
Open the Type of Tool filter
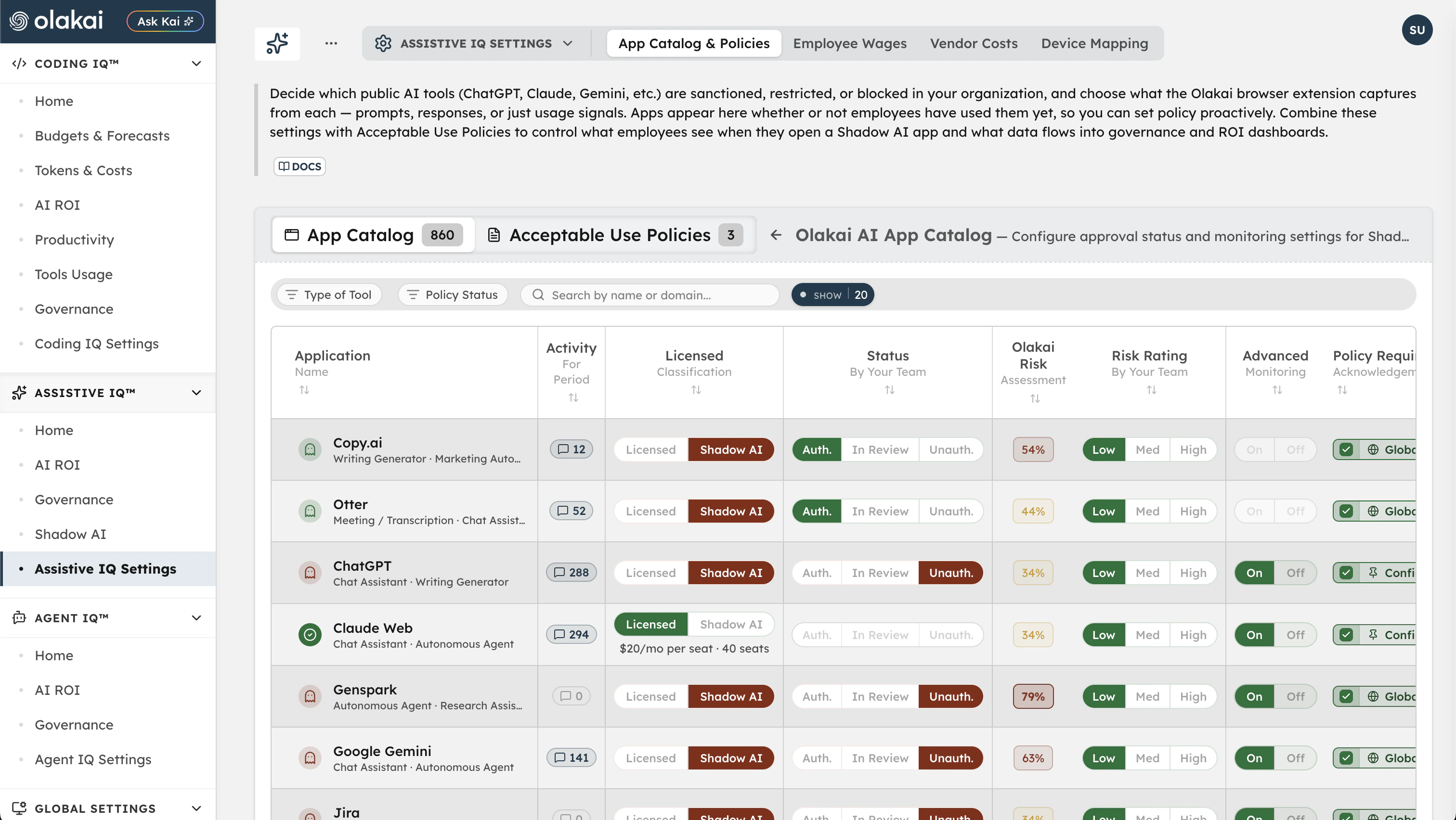click(329, 295)
